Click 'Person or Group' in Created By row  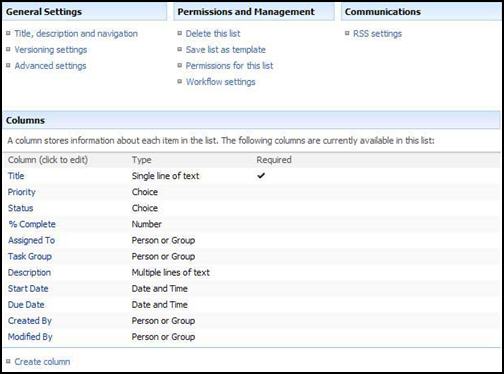tap(163, 321)
